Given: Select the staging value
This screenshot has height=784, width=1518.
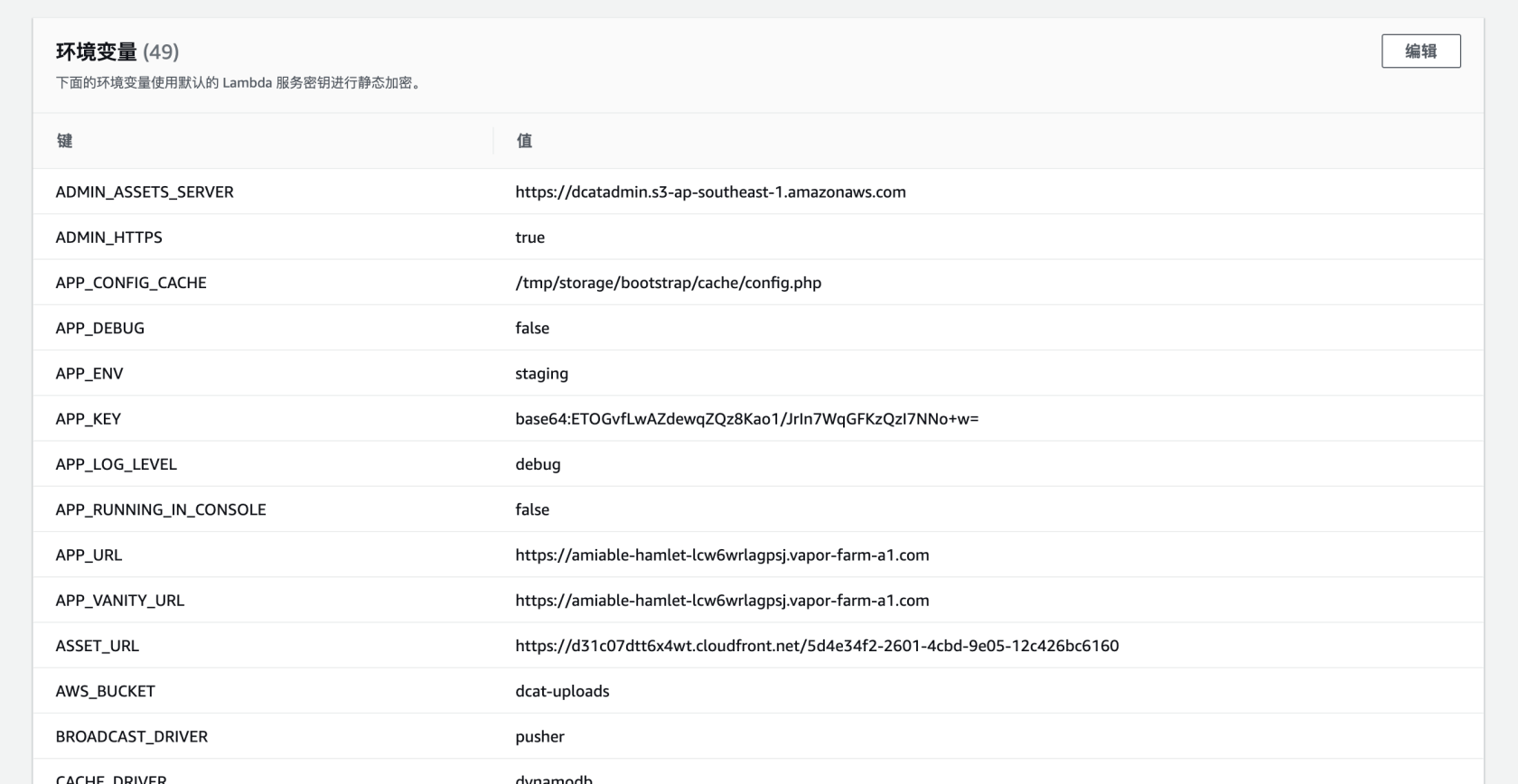Looking at the screenshot, I should coord(541,373).
